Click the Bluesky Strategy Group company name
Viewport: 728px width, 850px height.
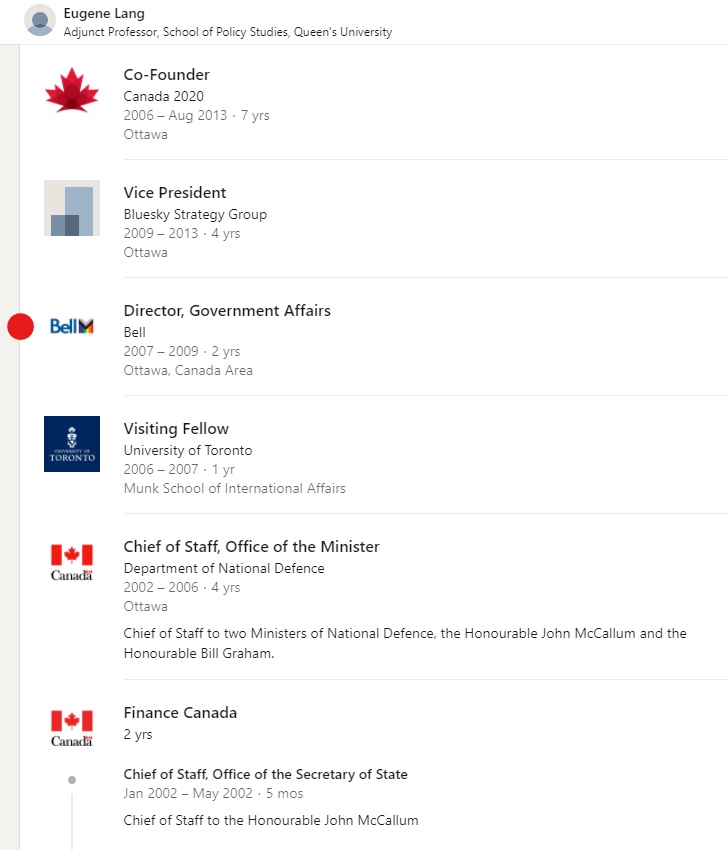195,214
